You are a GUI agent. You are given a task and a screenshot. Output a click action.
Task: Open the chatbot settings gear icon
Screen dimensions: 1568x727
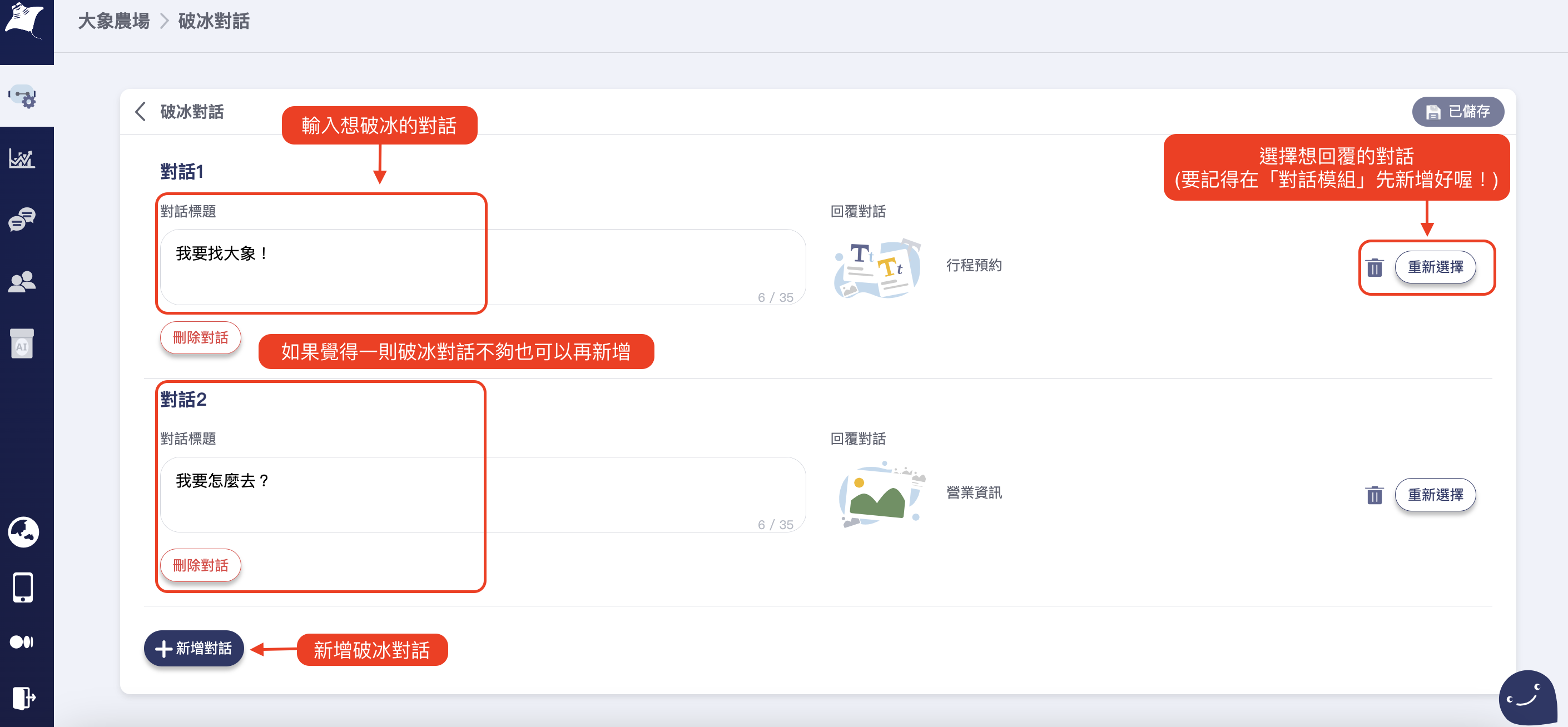click(x=23, y=96)
